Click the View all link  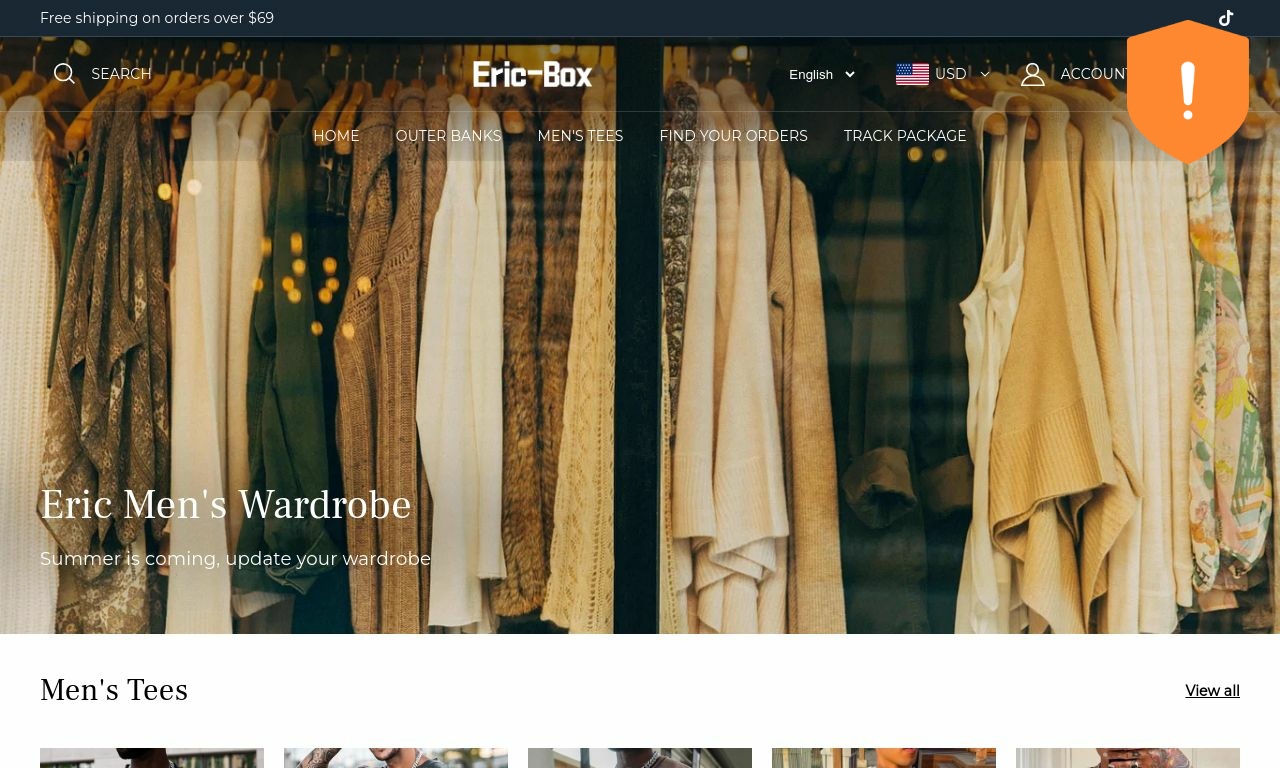1212,690
